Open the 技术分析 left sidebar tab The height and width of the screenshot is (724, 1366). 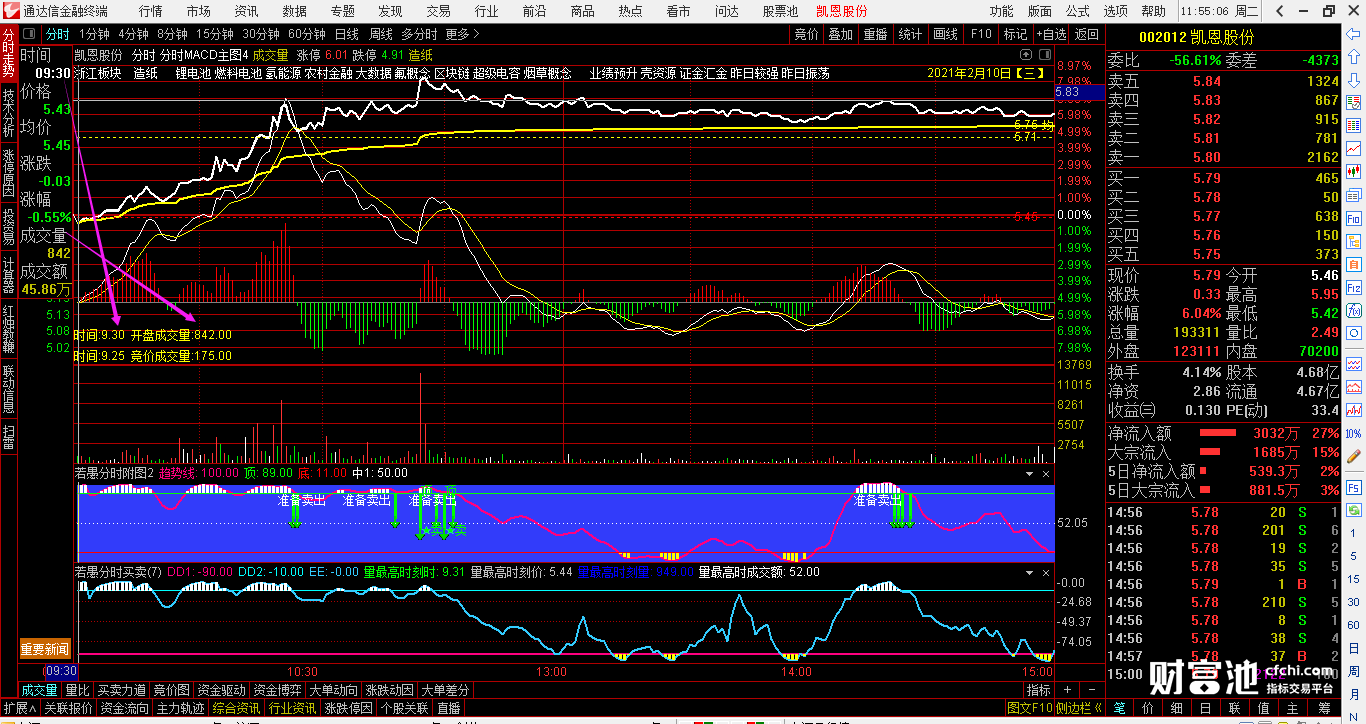pos(8,112)
